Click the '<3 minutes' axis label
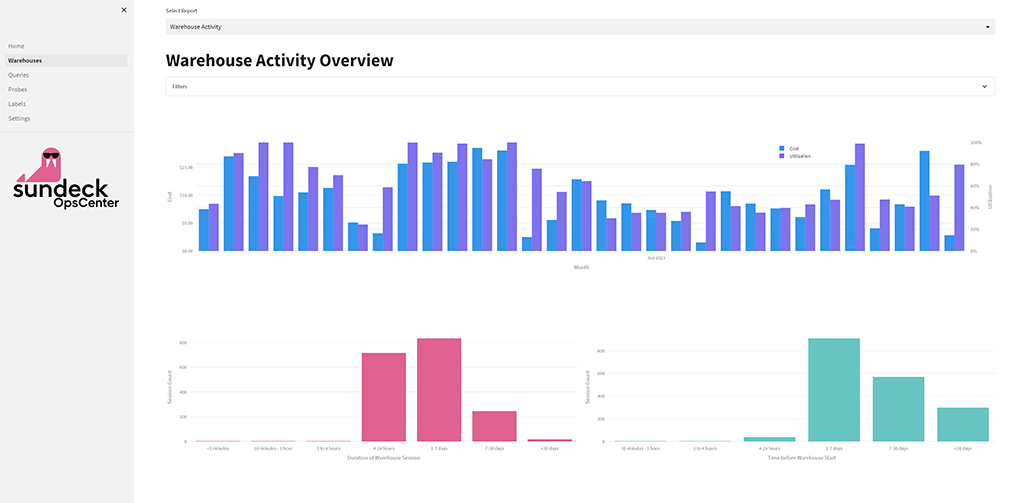Viewport: 1024px width, 503px height. pyautogui.click(x=217, y=449)
